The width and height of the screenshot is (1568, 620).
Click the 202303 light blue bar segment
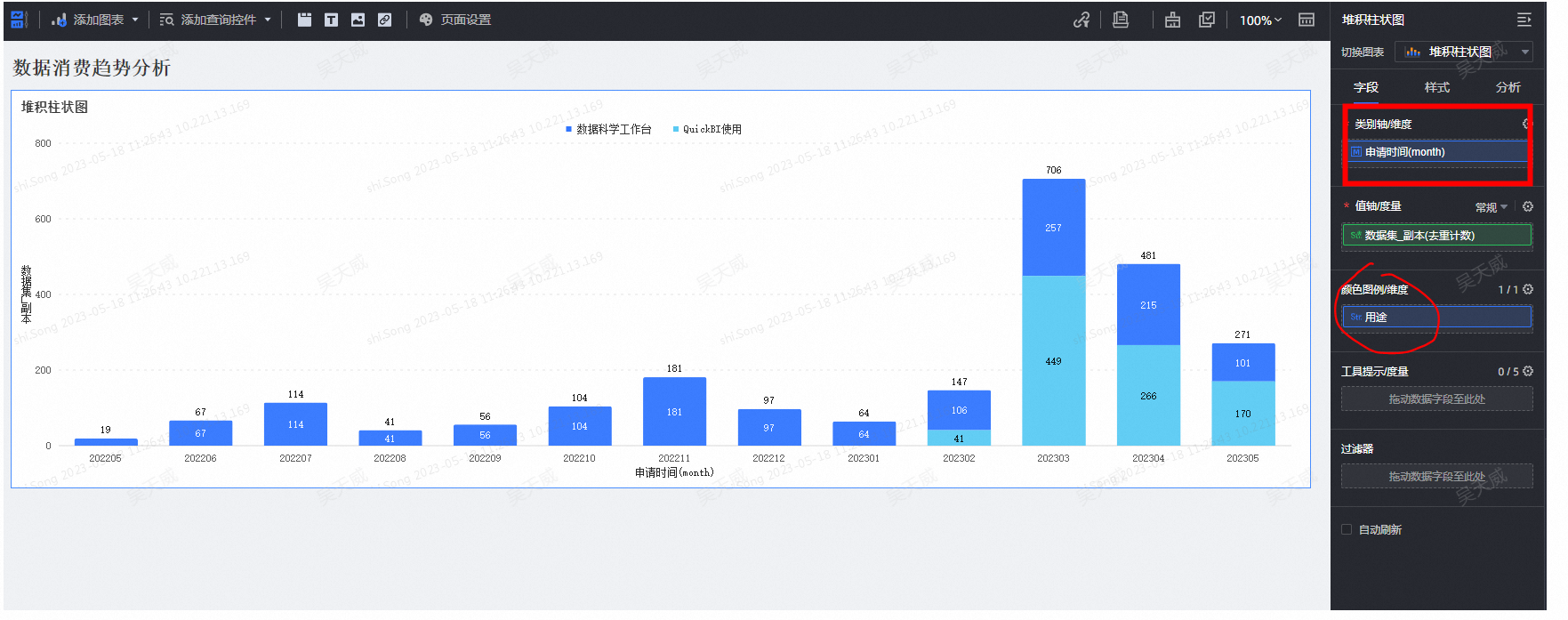[x=1053, y=360]
